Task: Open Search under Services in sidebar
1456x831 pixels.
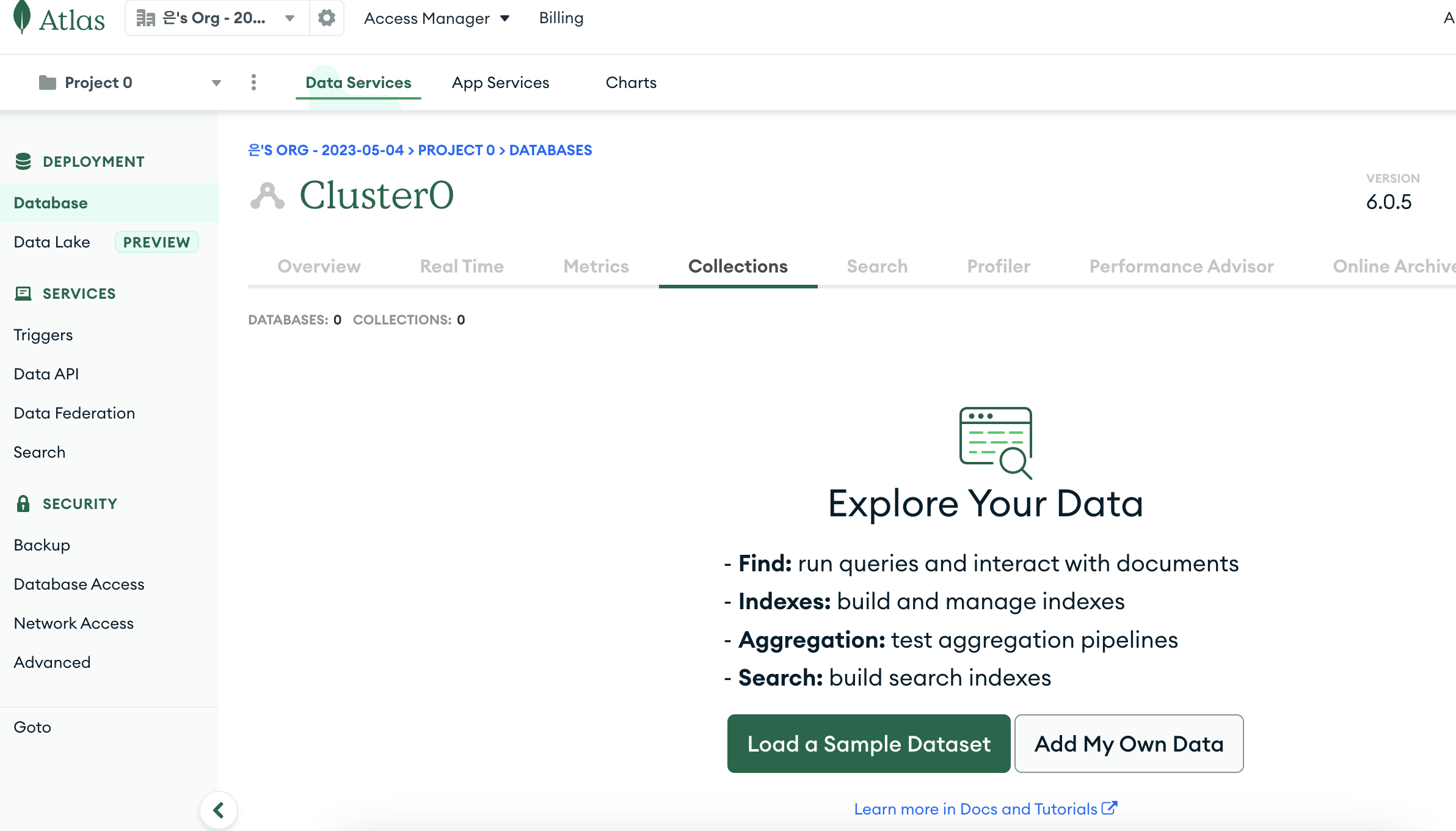Action: point(40,452)
